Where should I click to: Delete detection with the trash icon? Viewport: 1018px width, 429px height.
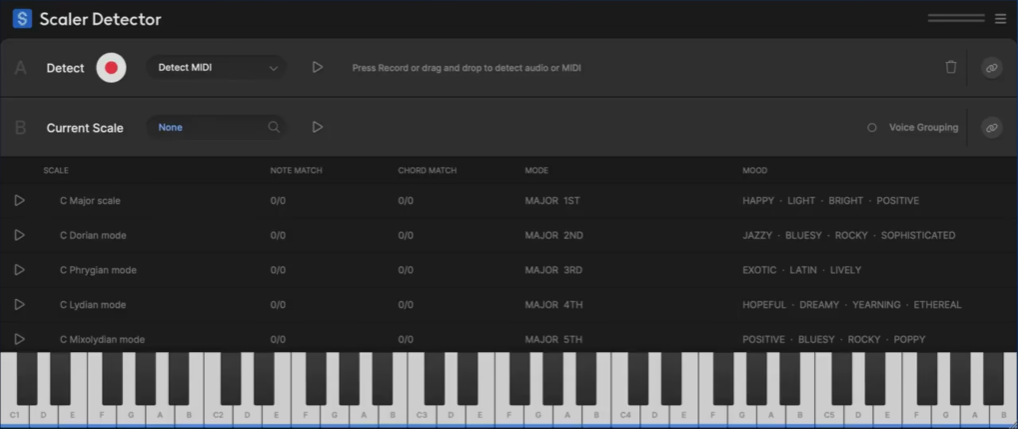(x=950, y=67)
